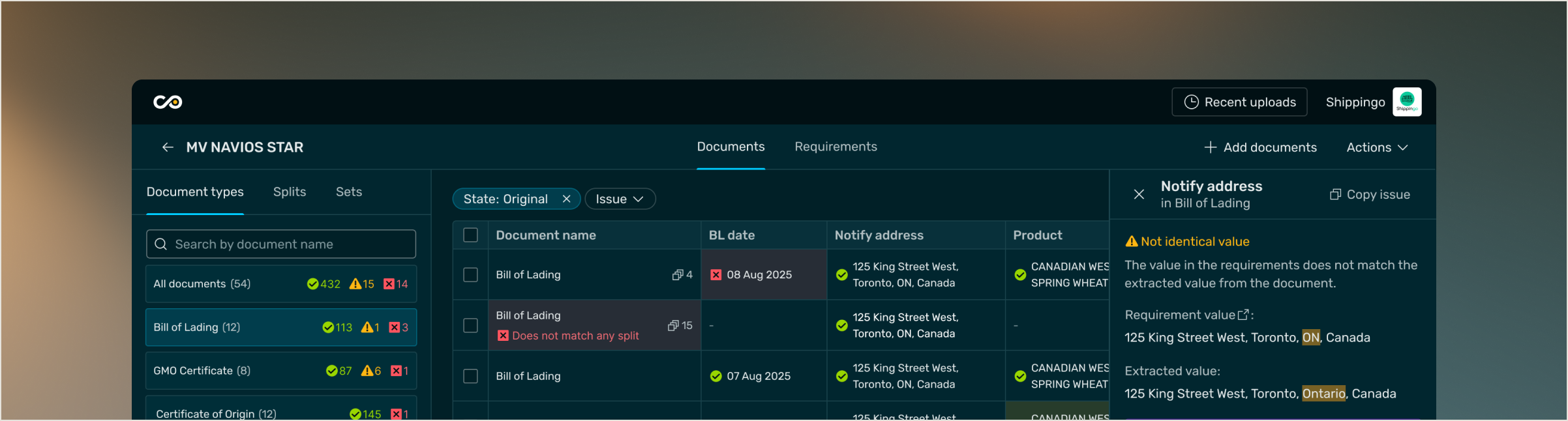This screenshot has height=421, width=1568.
Task: Click the copies icon showing 15
Action: tap(673, 325)
